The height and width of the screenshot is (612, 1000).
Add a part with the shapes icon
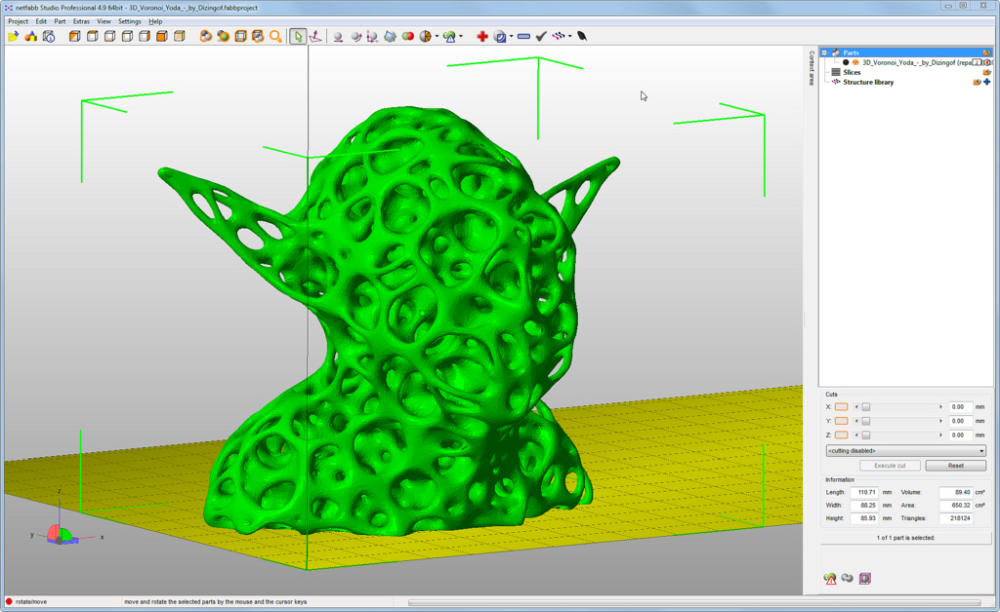click(x=31, y=36)
